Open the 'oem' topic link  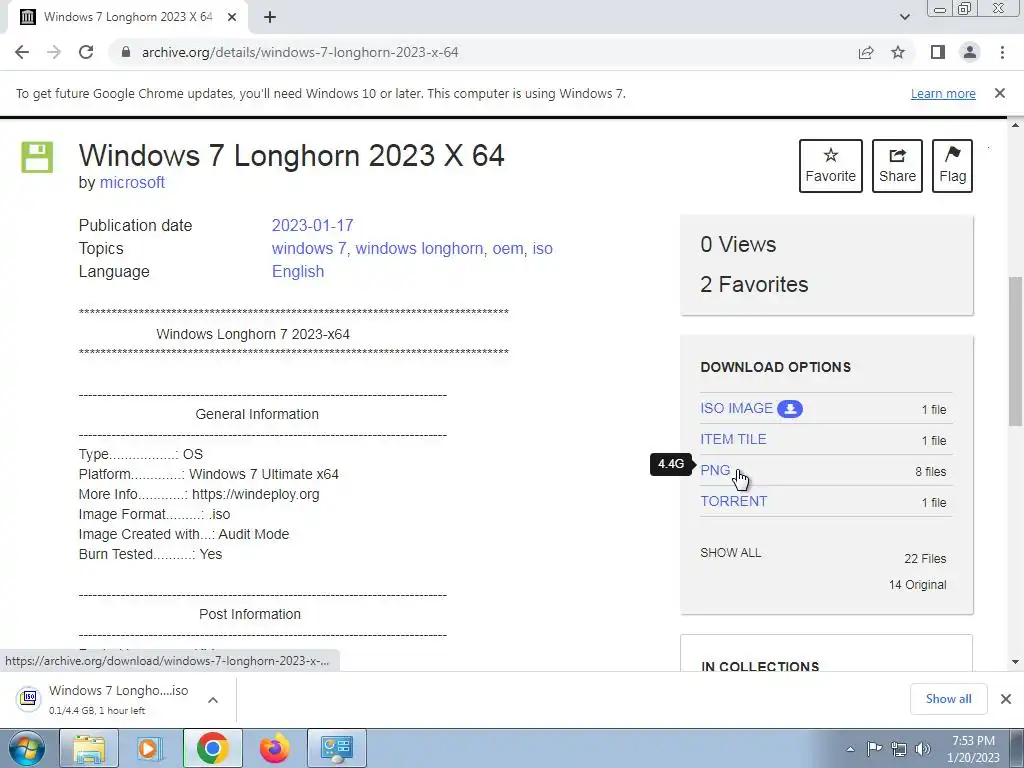click(x=508, y=249)
